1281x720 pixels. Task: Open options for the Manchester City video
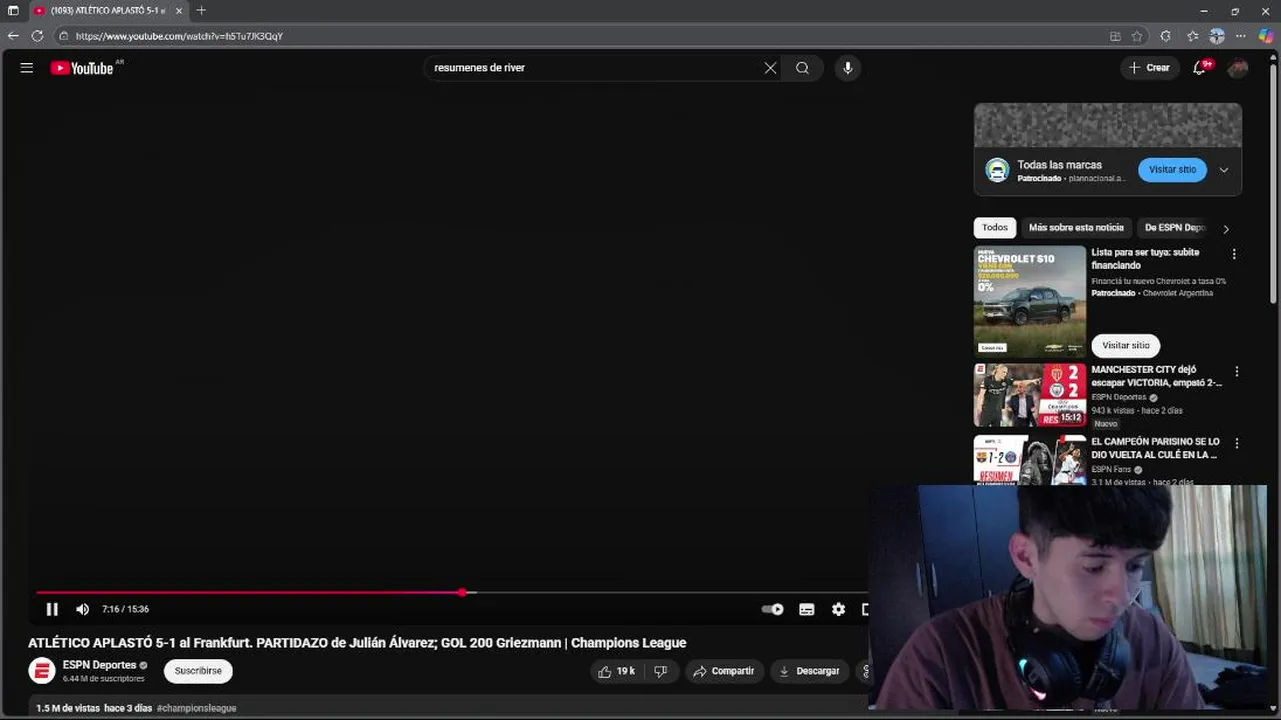click(1237, 371)
